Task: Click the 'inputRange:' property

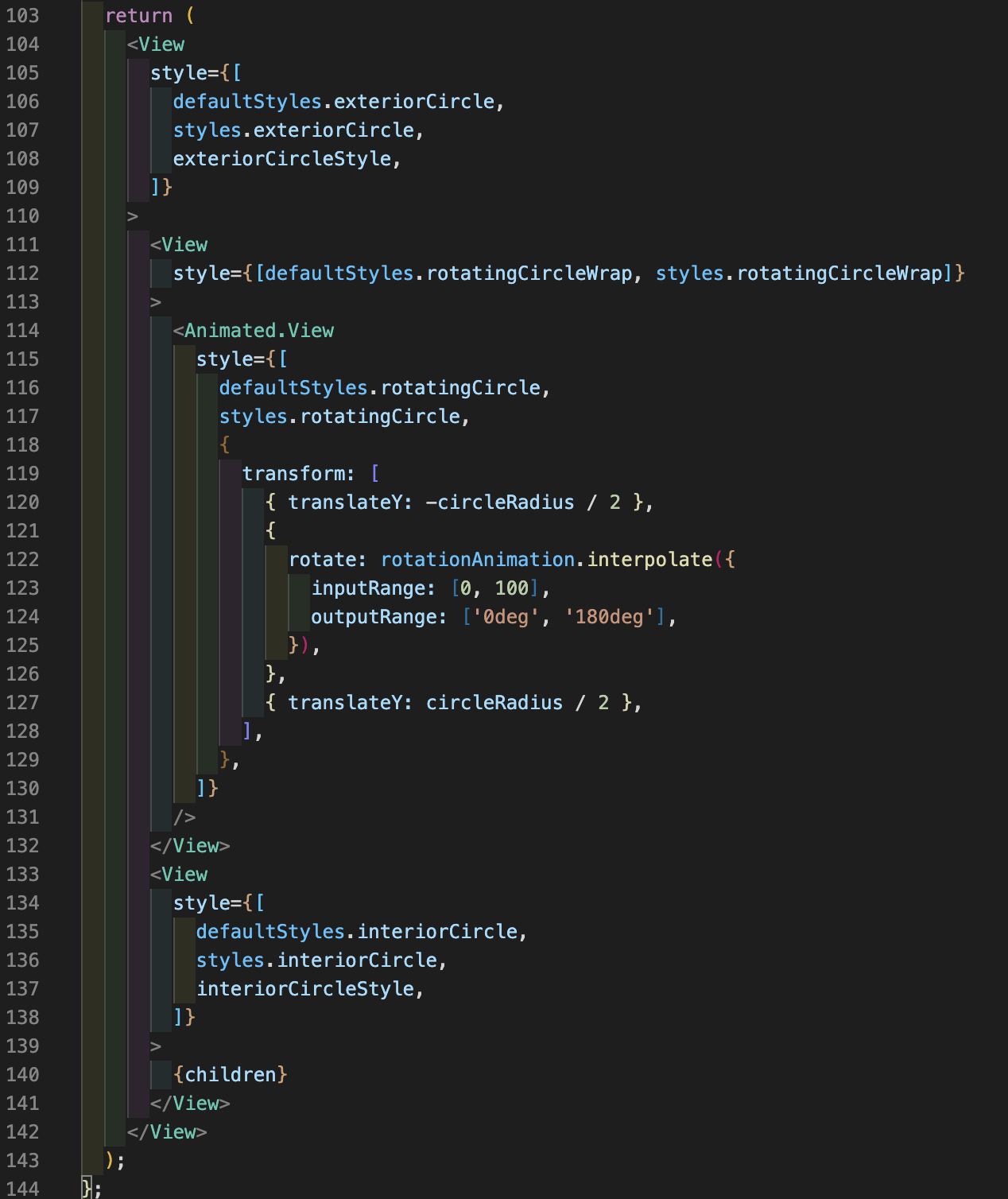Action: 374,588
